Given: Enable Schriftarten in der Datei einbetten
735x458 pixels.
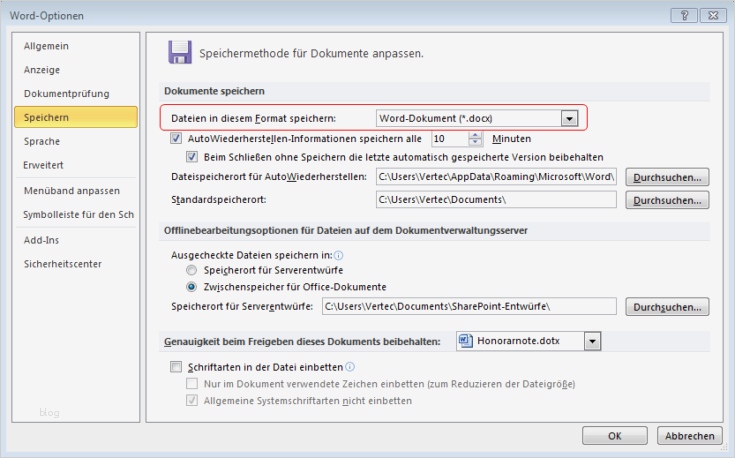Looking at the screenshot, I should click(178, 367).
